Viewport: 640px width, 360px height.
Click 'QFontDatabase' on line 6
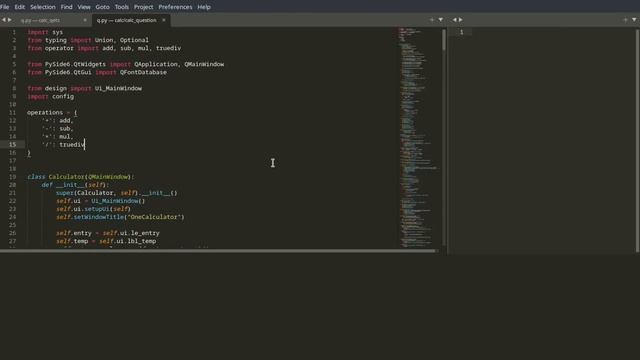click(x=143, y=72)
